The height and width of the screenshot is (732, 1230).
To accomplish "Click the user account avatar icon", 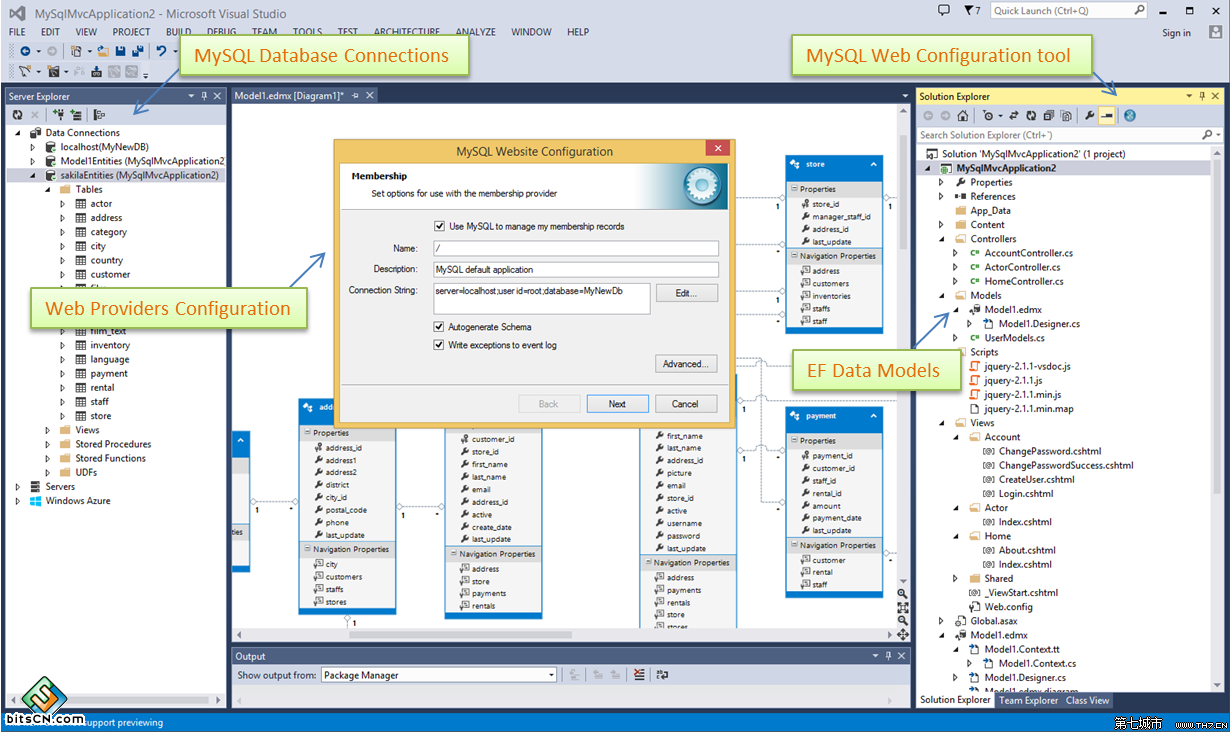I will click(x=1215, y=32).
